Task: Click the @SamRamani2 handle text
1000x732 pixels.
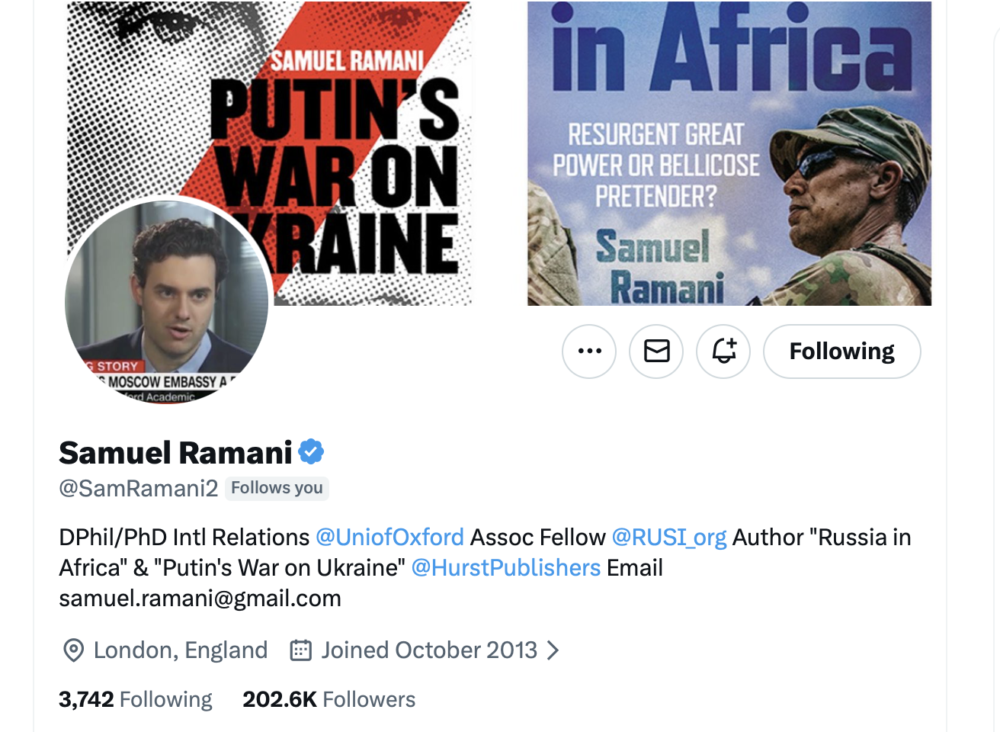Action: (137, 488)
